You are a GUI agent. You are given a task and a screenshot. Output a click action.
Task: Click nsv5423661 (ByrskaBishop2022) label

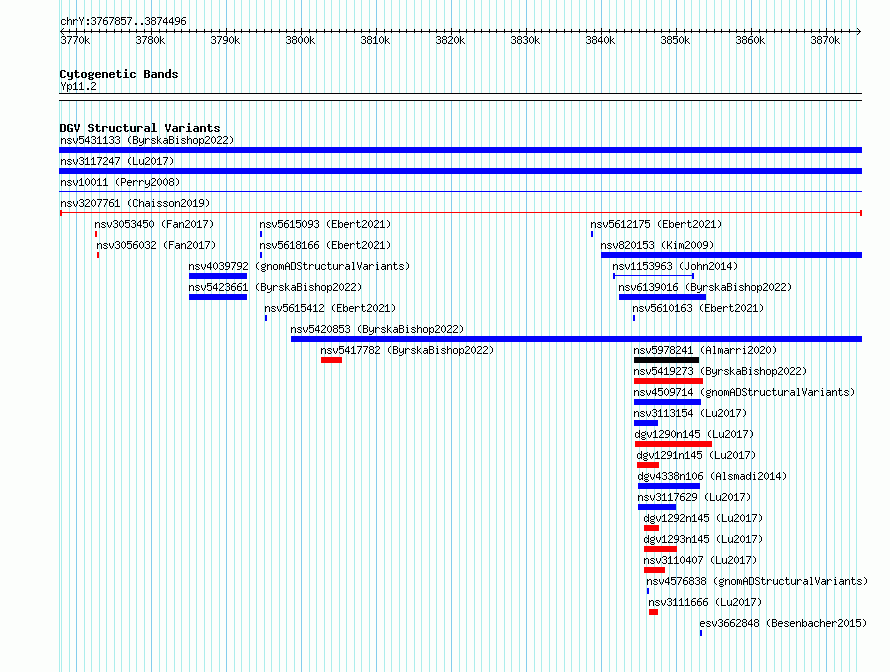pos(275,287)
